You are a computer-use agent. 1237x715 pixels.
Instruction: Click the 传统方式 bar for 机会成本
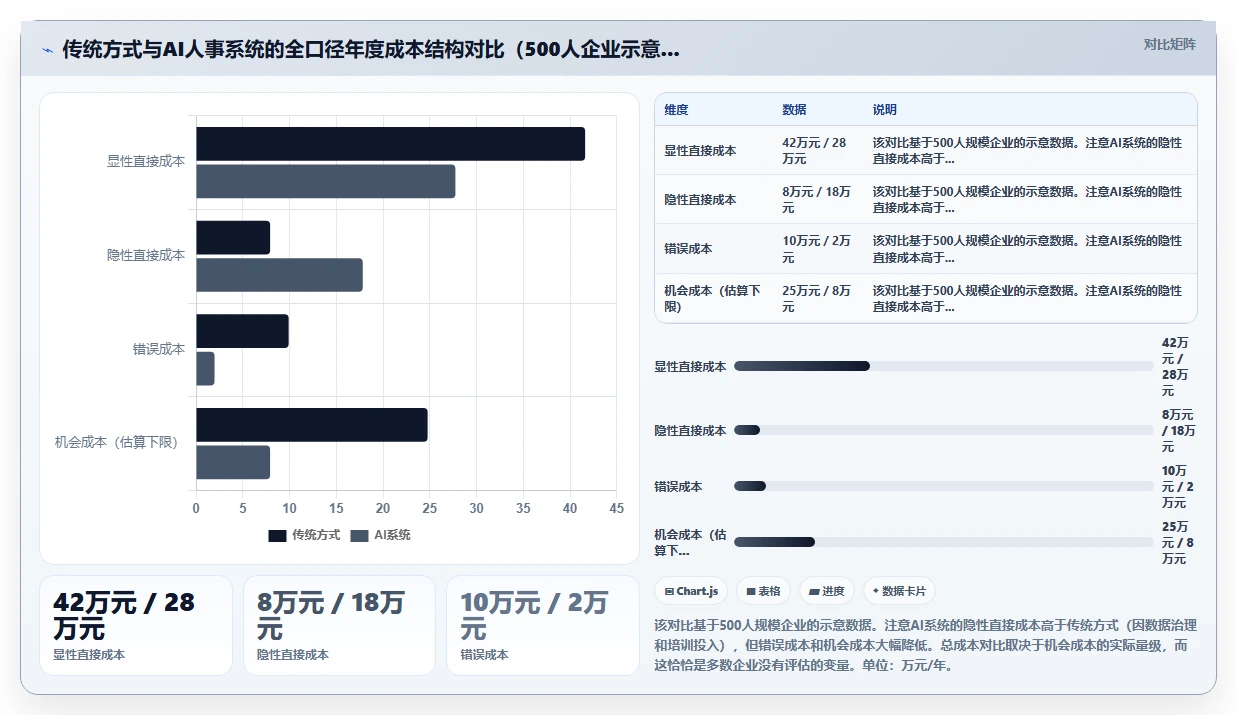[x=312, y=425]
